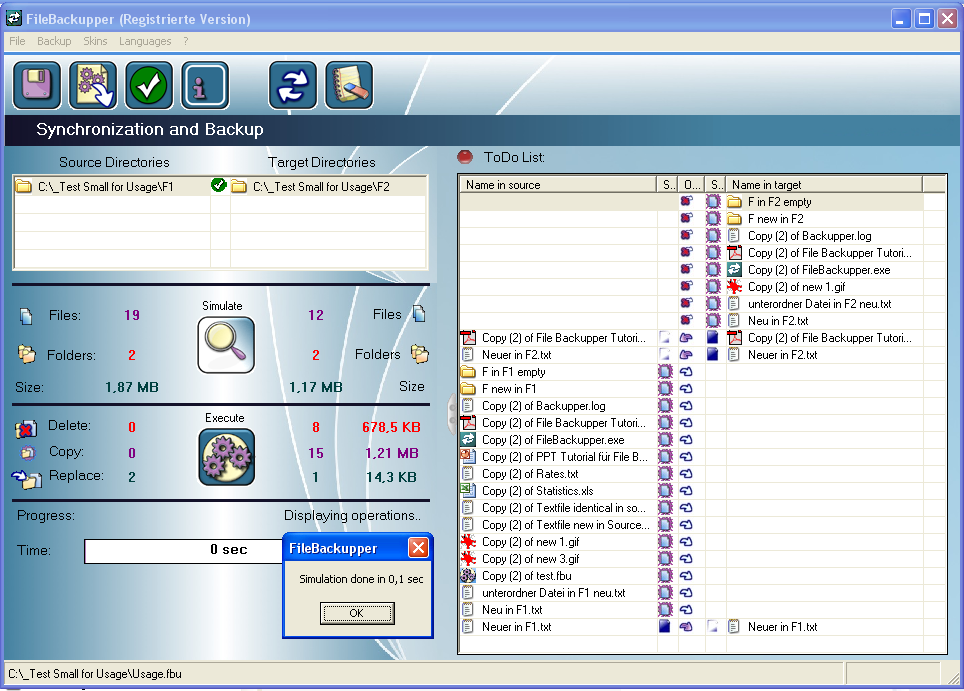
Task: Click the panel splitter handle beside the ToDo list
Action: tap(452, 414)
